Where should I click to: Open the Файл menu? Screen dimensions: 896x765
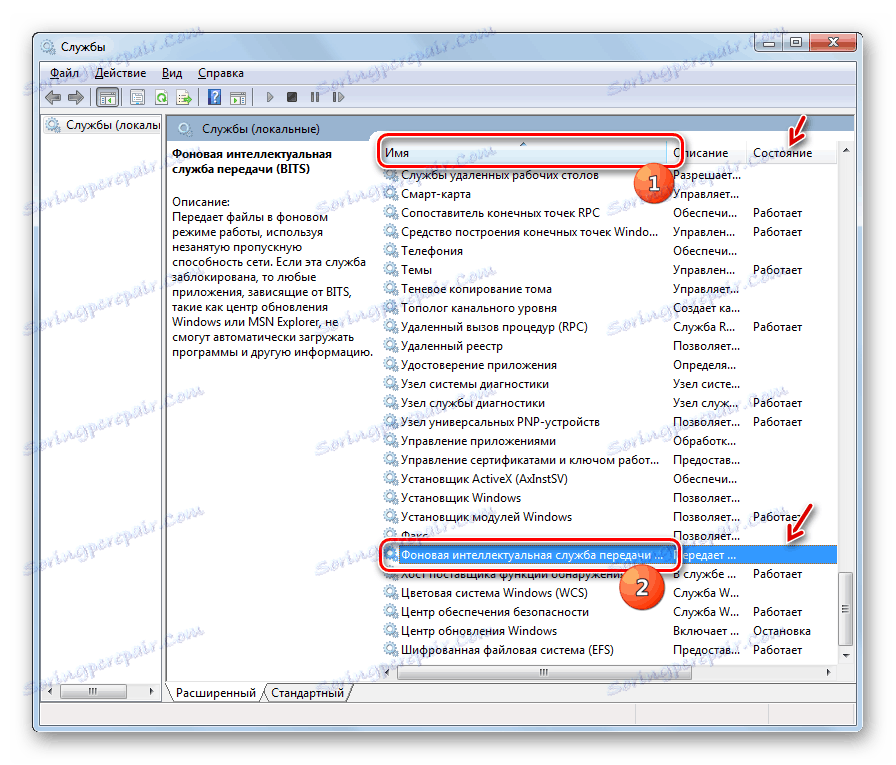65,73
